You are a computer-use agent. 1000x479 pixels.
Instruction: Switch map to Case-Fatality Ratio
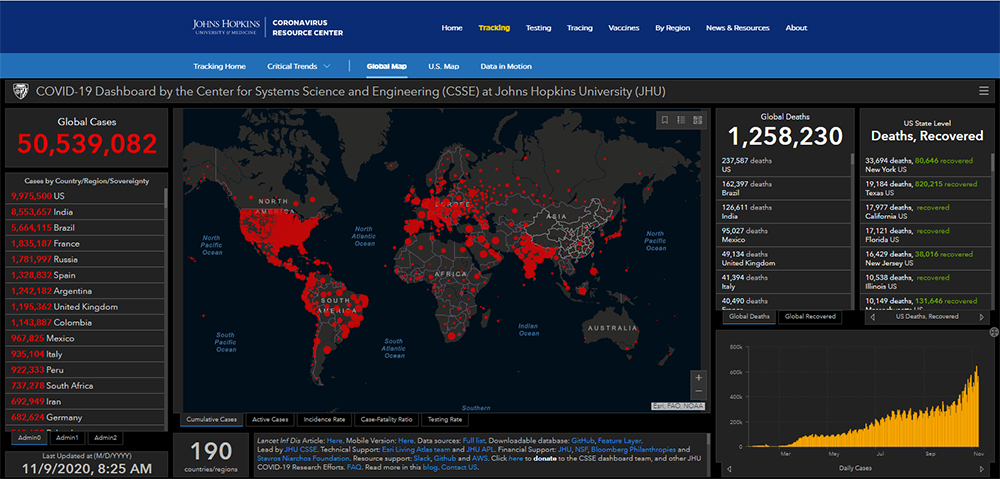pos(388,420)
